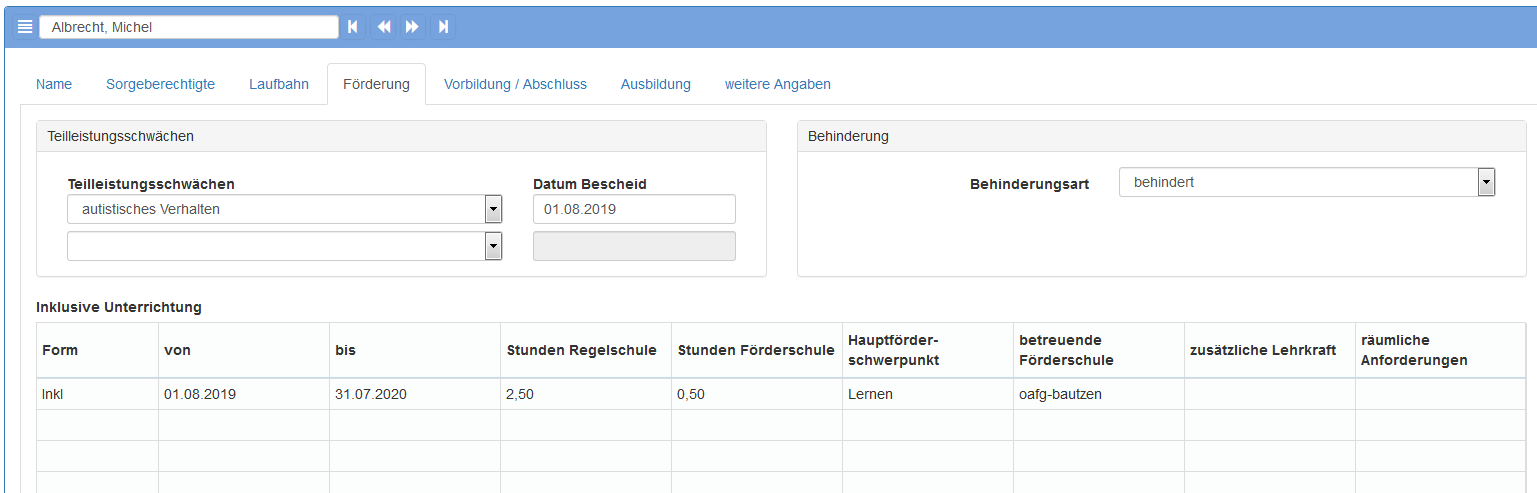Screen dimensions: 1537x493
Task: Click the oafg-bautzen Förderschule cell
Action: pyautogui.click(x=1098, y=394)
